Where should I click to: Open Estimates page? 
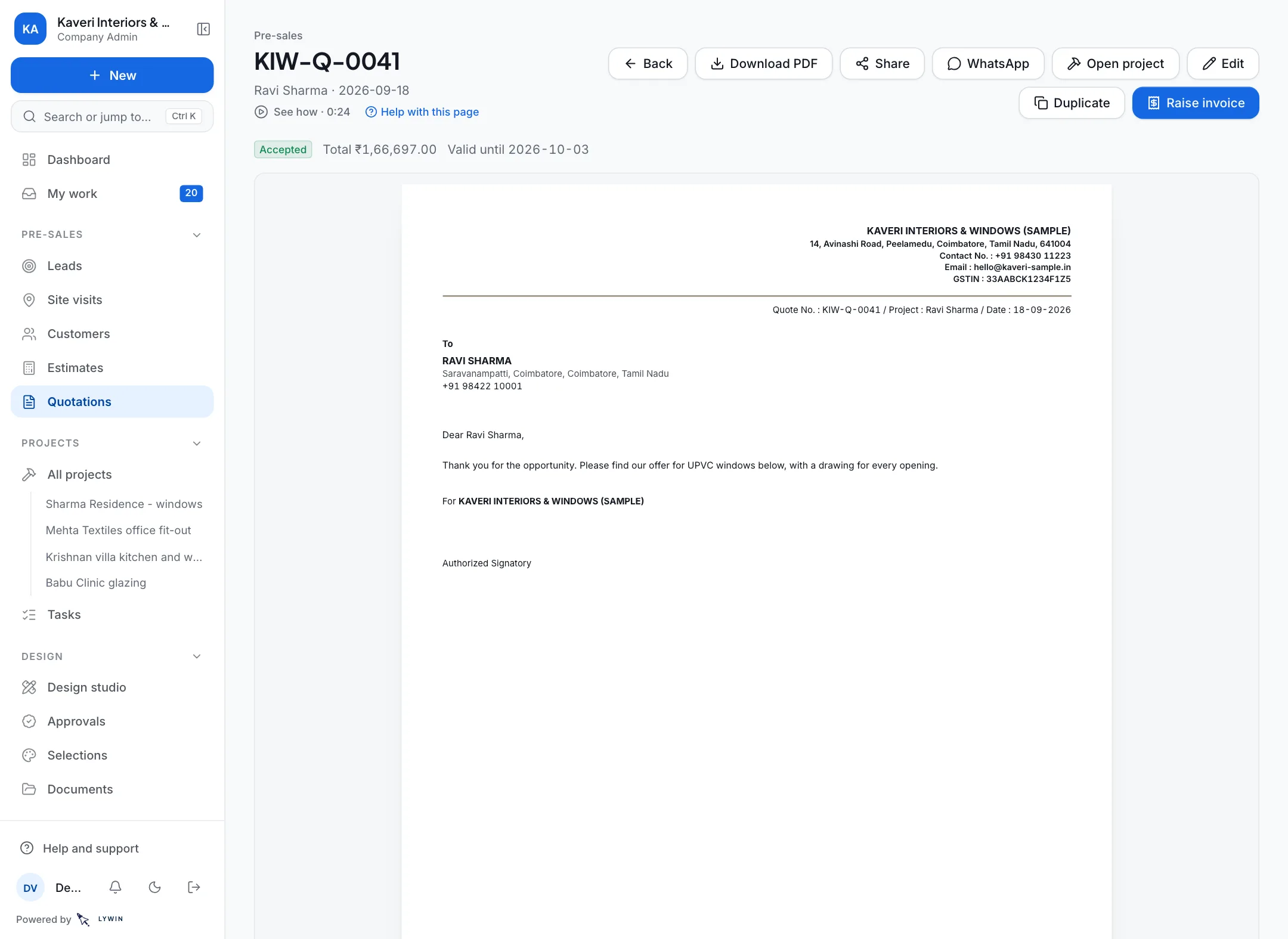click(112, 368)
